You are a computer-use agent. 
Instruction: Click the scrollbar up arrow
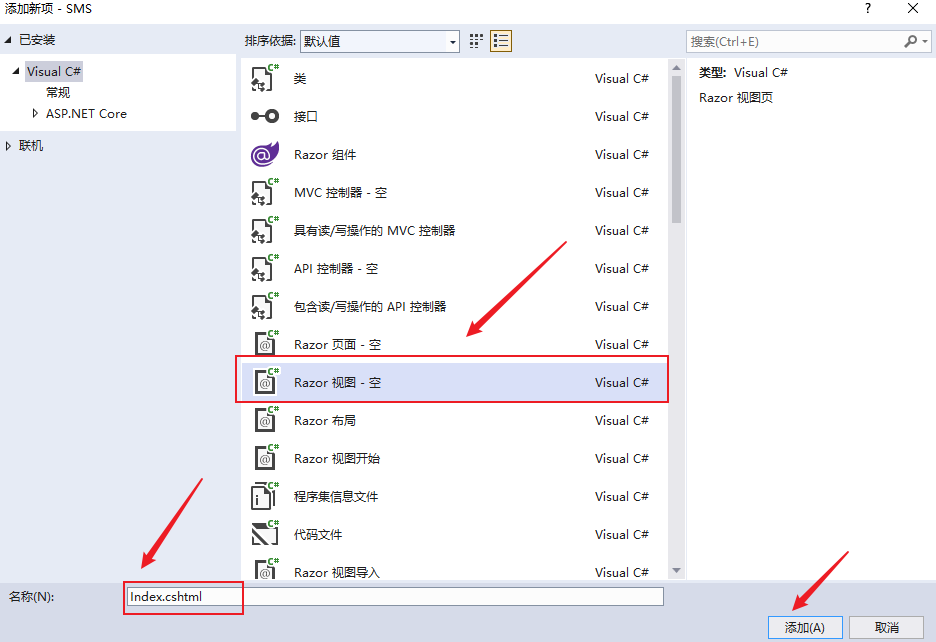point(676,67)
